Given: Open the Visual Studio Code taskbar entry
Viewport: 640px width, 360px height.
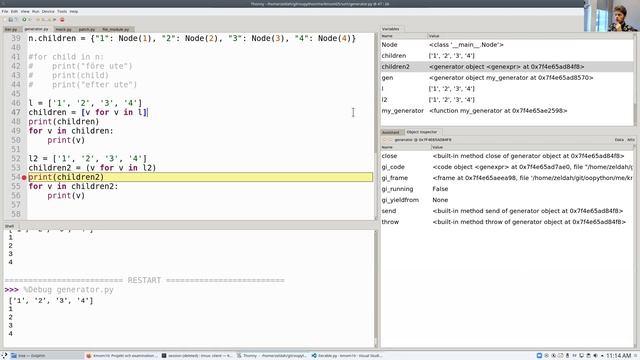Looking at the screenshot, I should click(347, 356).
